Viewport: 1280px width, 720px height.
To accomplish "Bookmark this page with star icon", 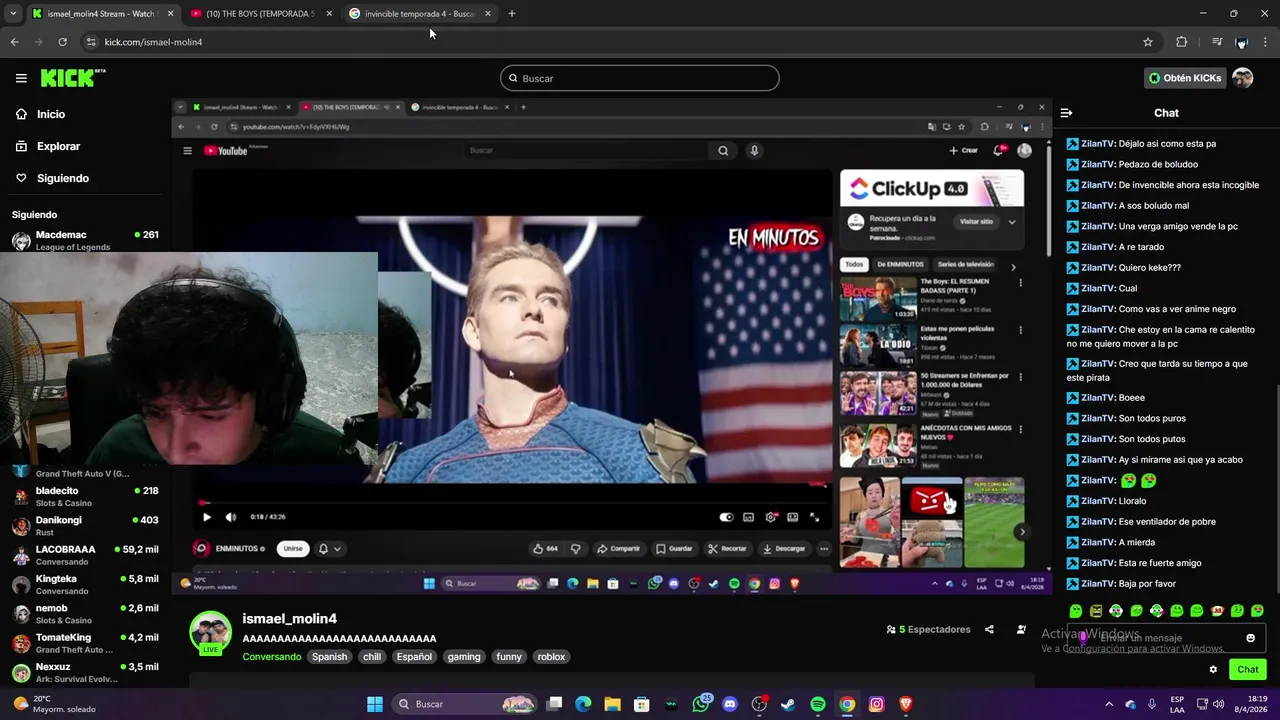I will pyautogui.click(x=1148, y=42).
